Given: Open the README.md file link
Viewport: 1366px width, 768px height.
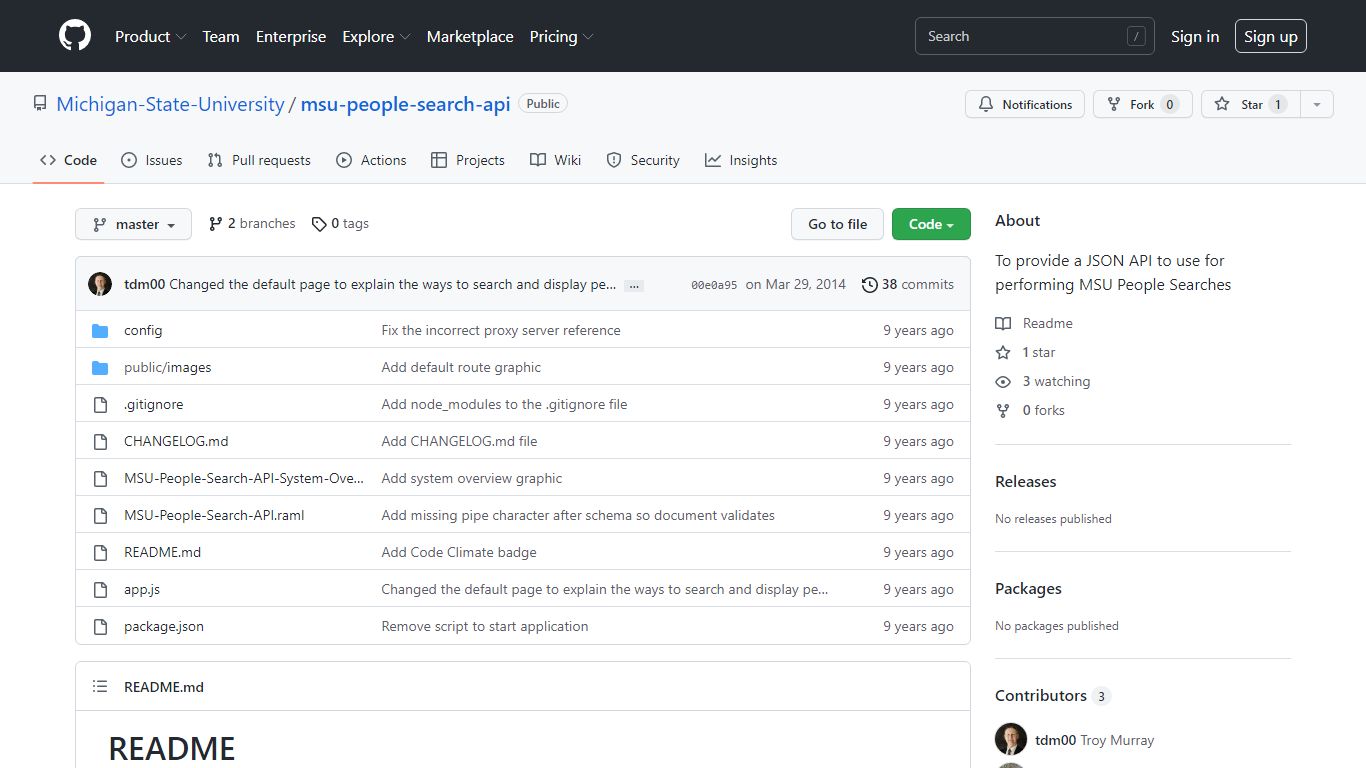Looking at the screenshot, I should click(162, 552).
